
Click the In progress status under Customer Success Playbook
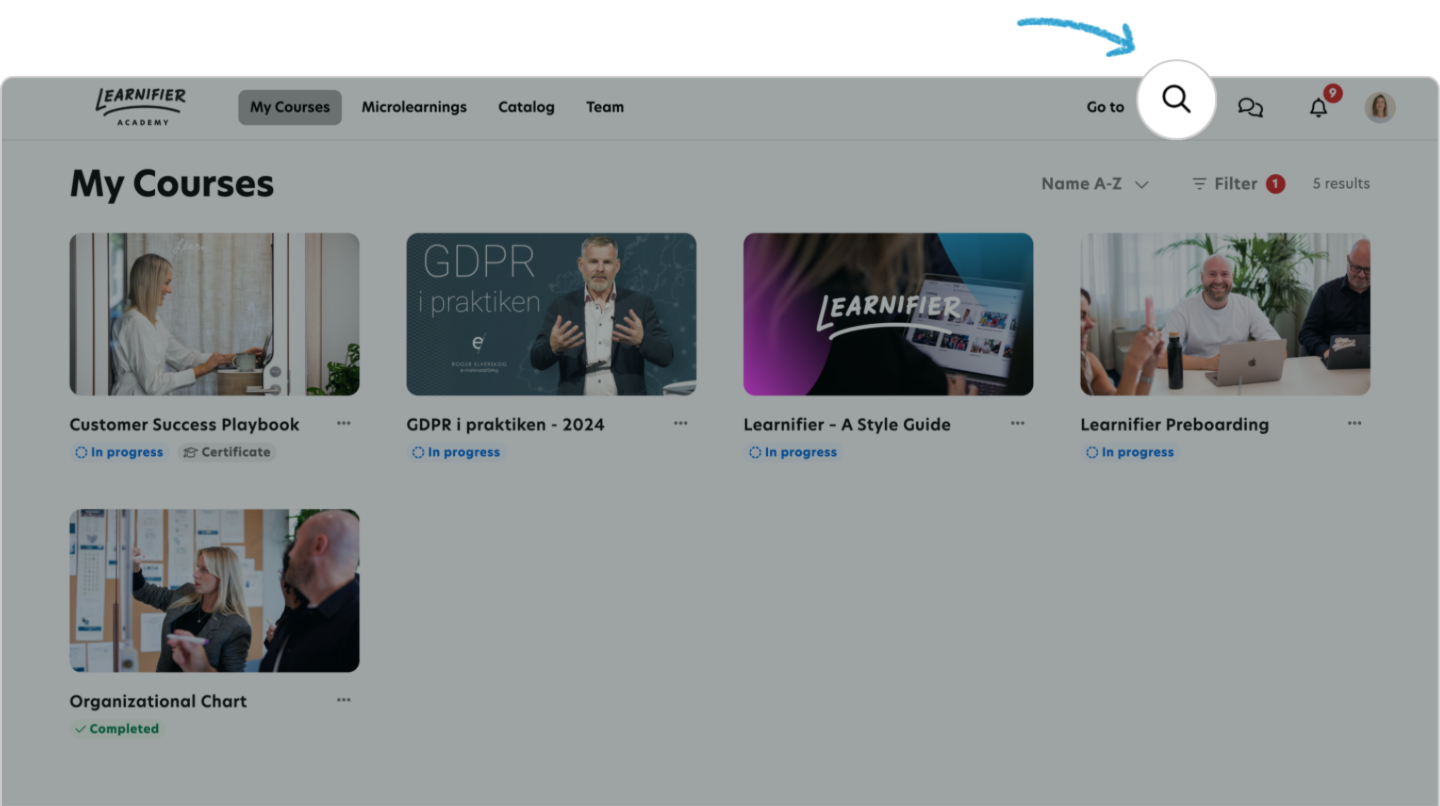pyautogui.click(x=119, y=452)
